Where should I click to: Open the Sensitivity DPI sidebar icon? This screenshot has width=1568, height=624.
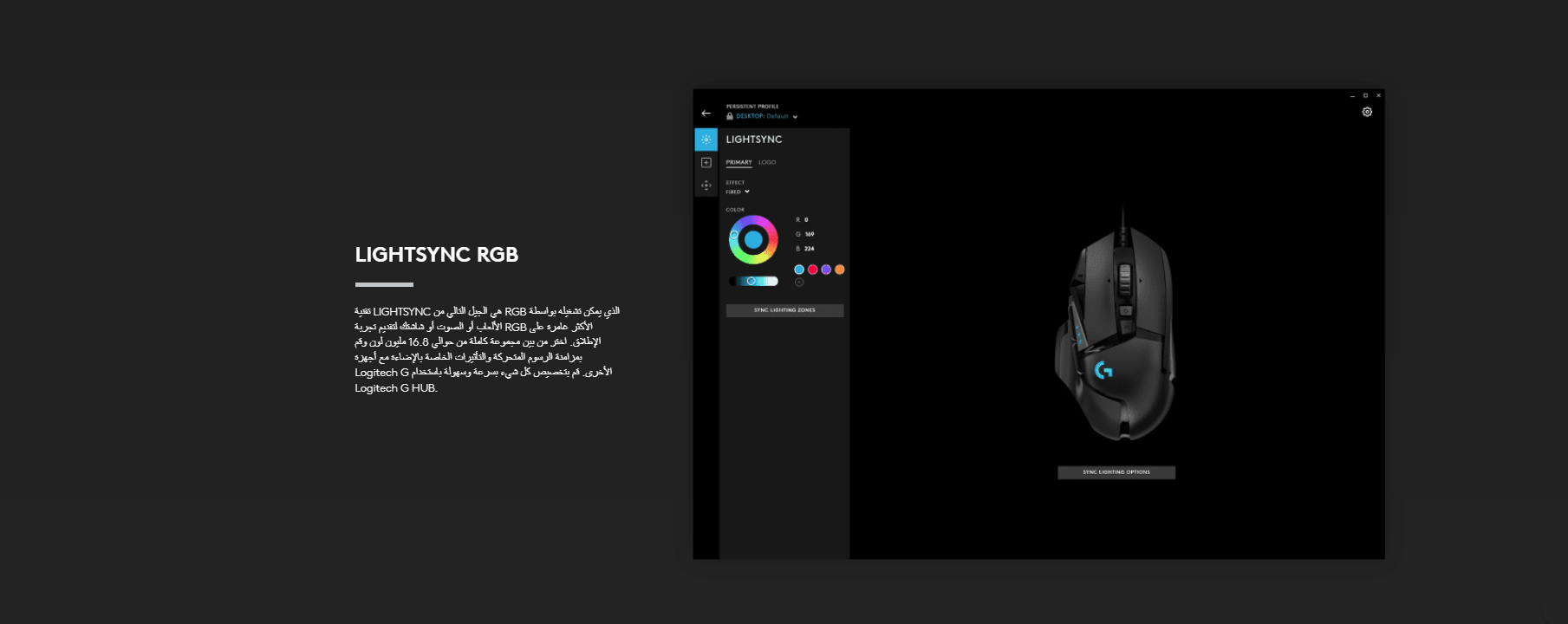tap(706, 185)
